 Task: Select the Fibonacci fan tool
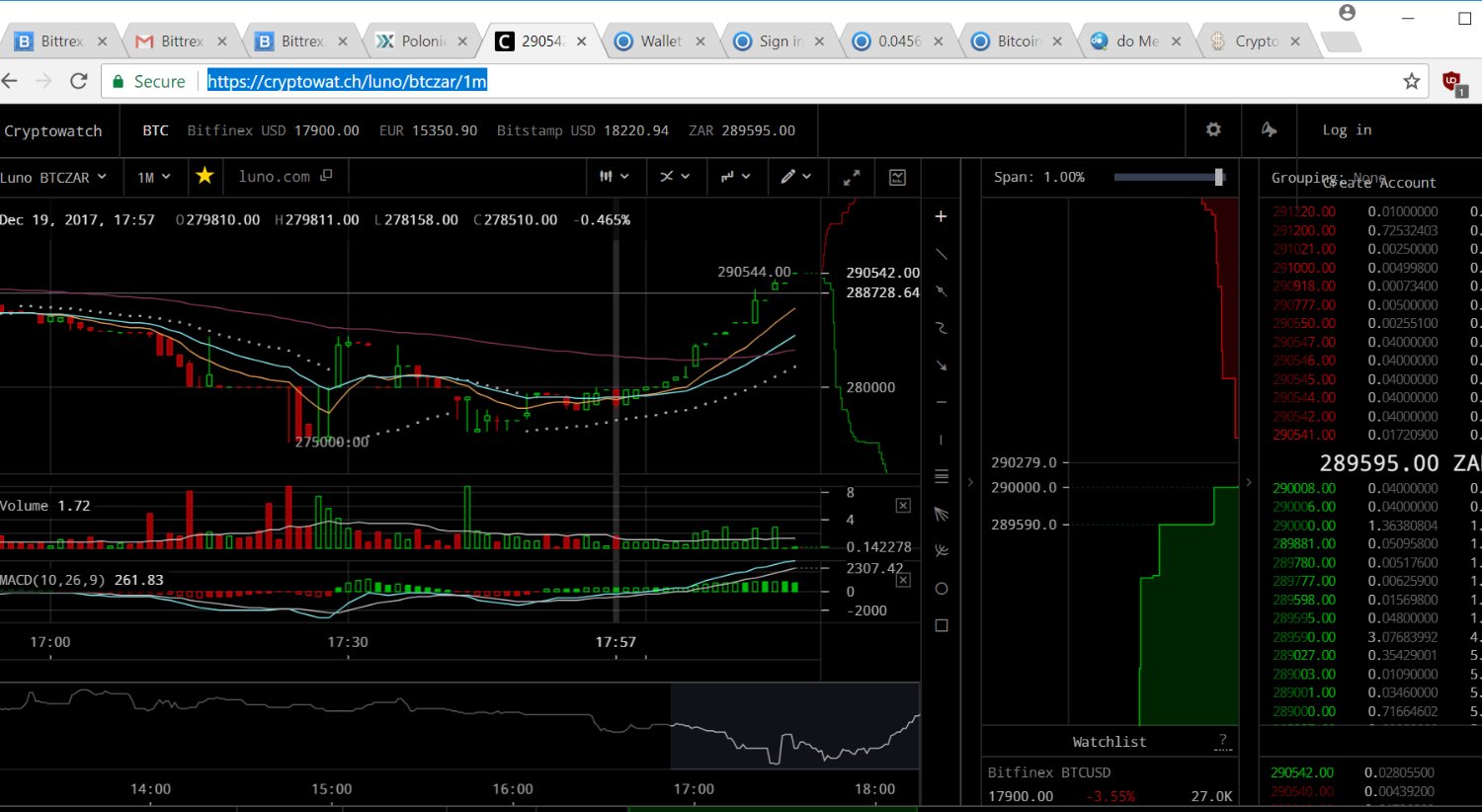click(x=941, y=514)
